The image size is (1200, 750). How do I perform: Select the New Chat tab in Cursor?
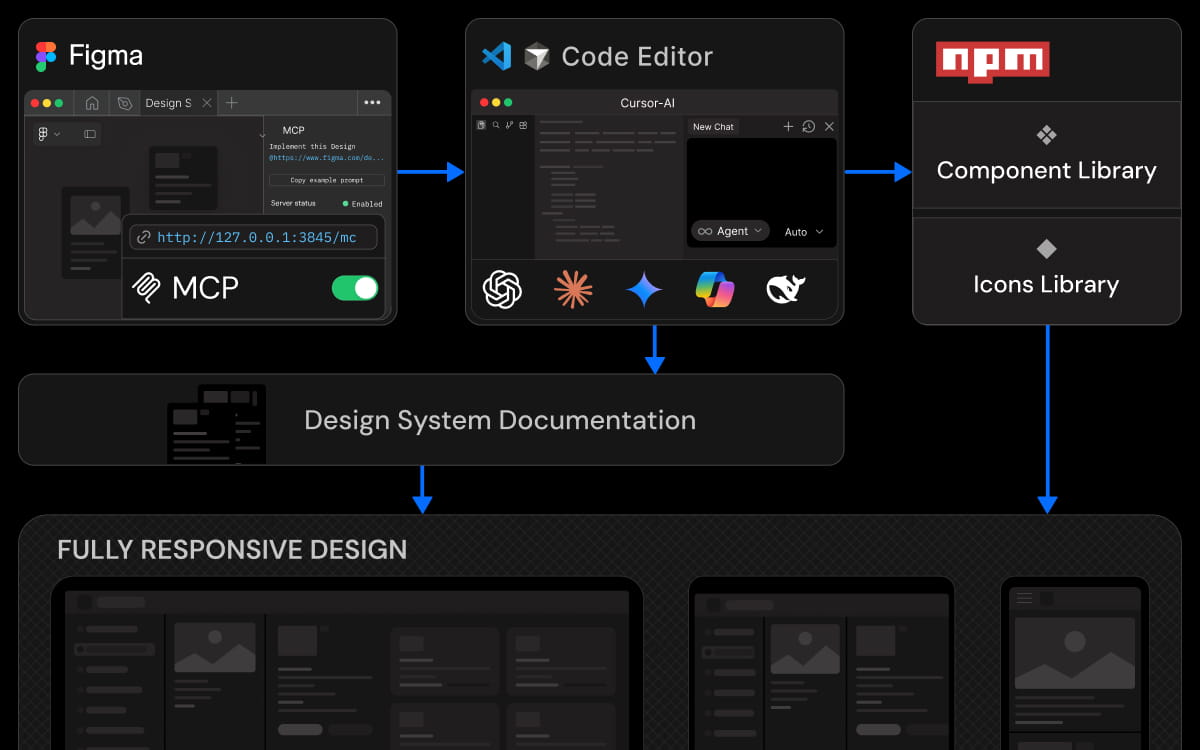713,127
